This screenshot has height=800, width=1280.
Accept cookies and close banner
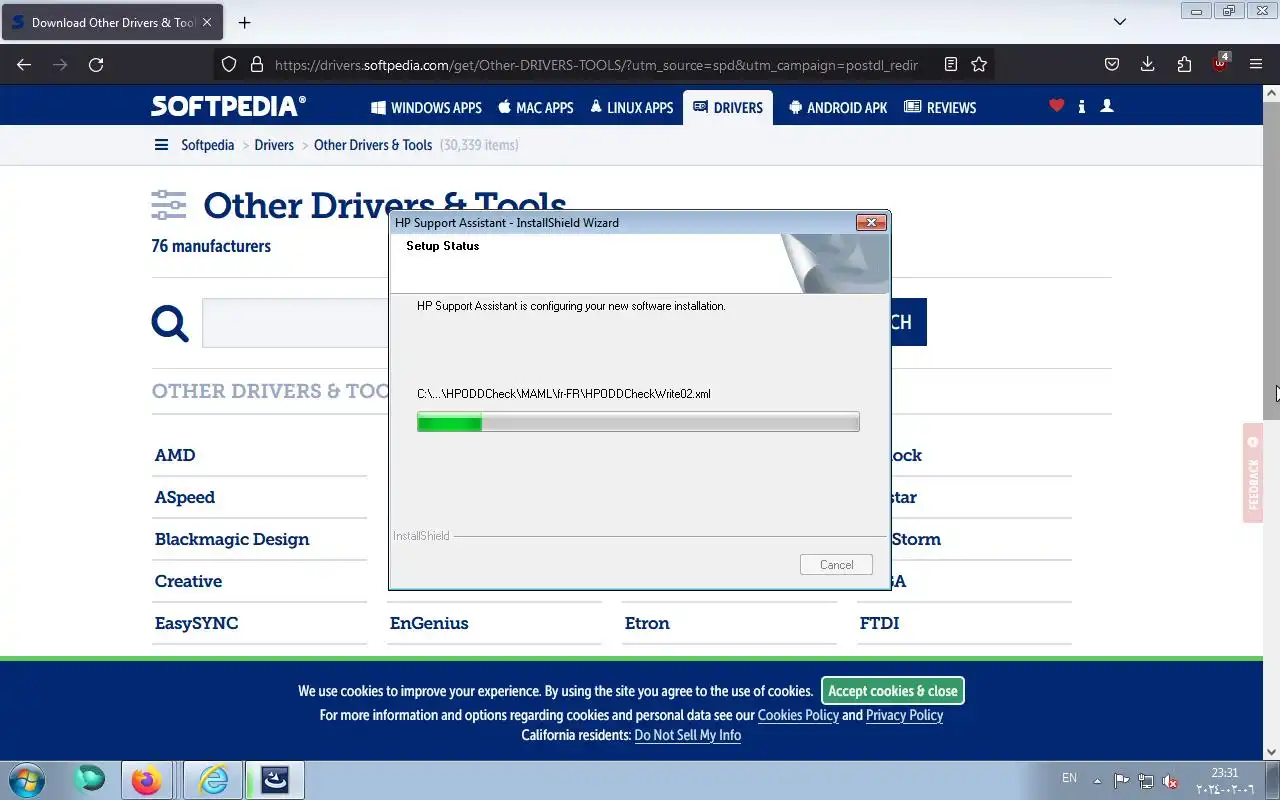[892, 691]
